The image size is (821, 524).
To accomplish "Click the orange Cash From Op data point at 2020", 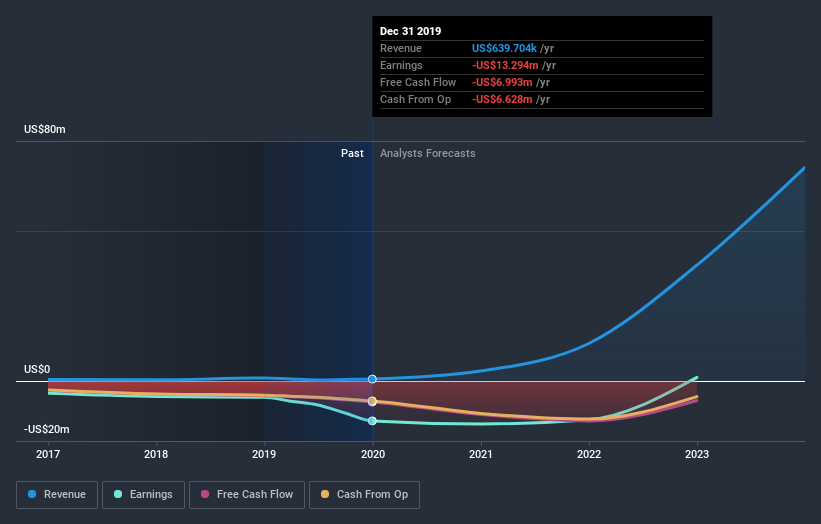I will pos(372,401).
